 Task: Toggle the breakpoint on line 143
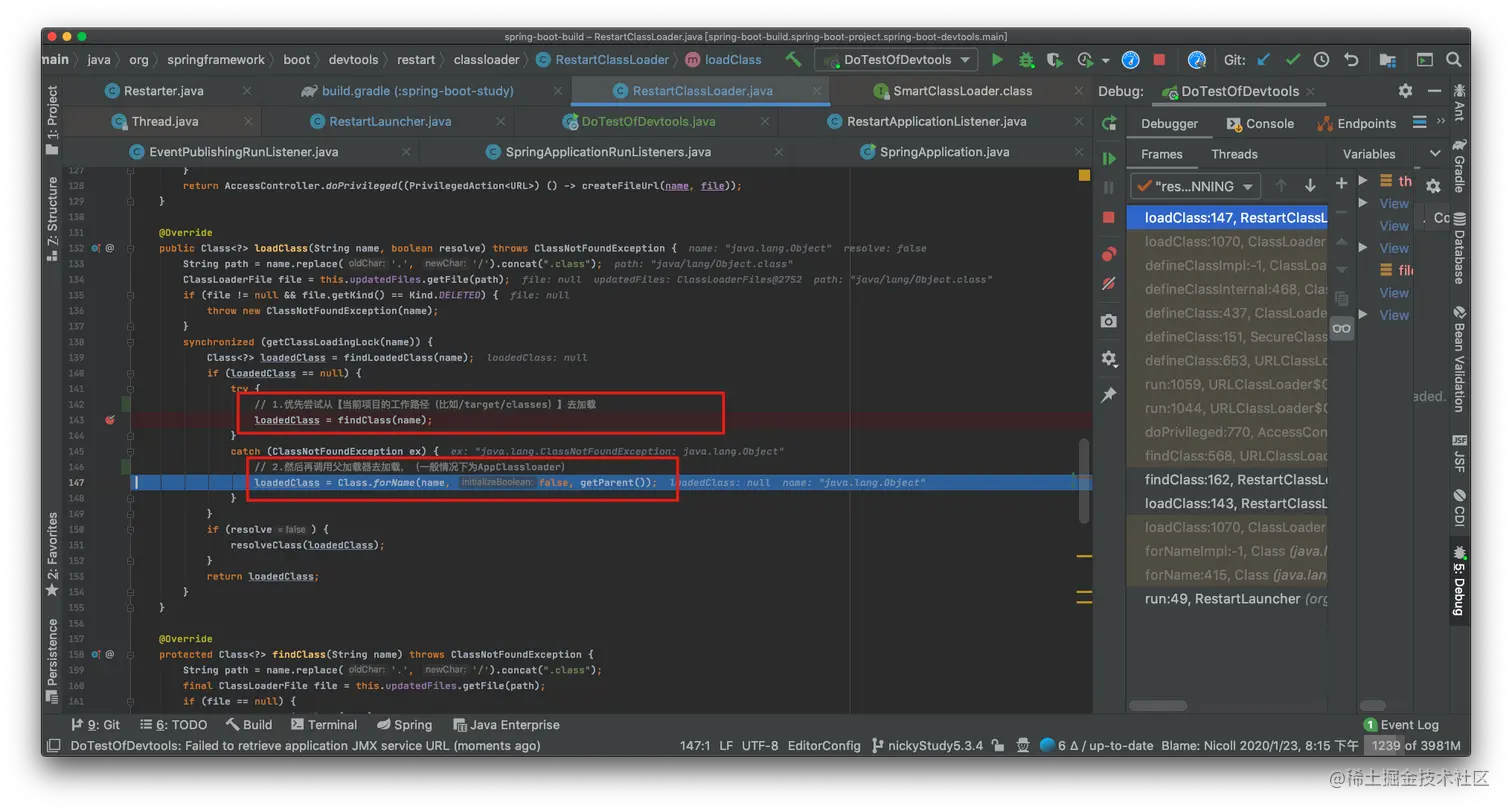(109, 420)
